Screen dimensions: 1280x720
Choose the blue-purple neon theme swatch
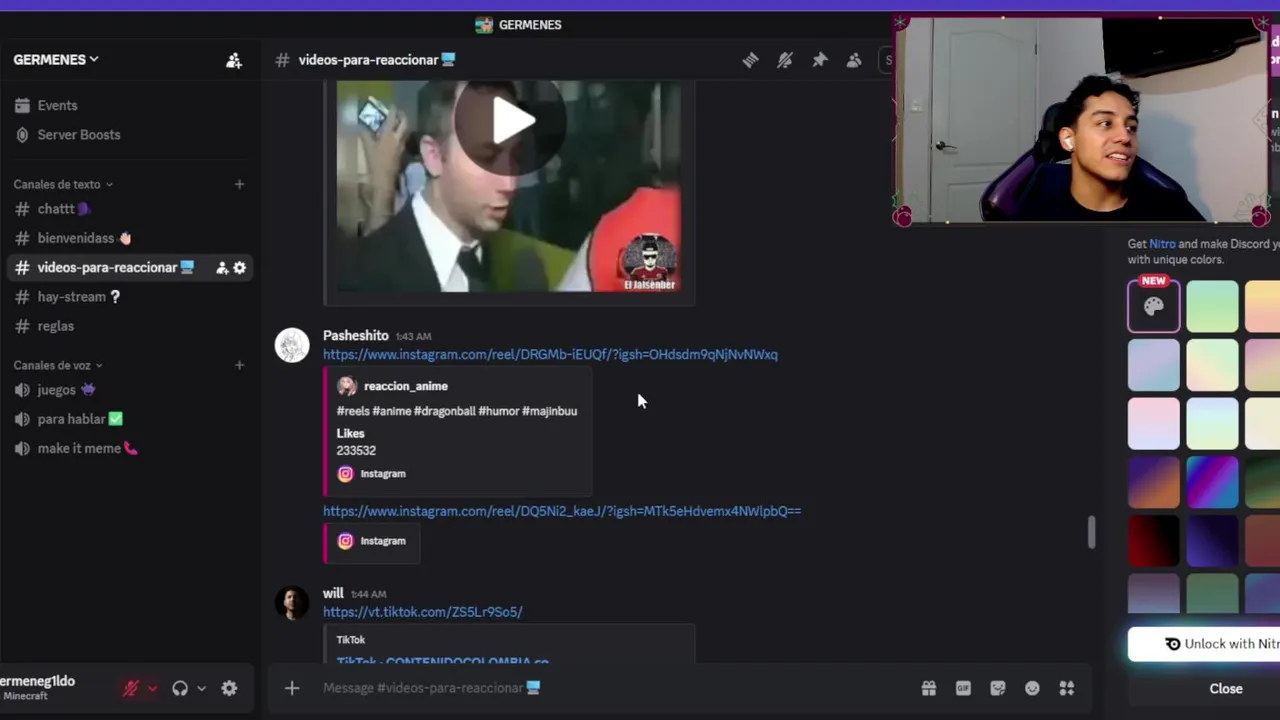pyautogui.click(x=1212, y=483)
